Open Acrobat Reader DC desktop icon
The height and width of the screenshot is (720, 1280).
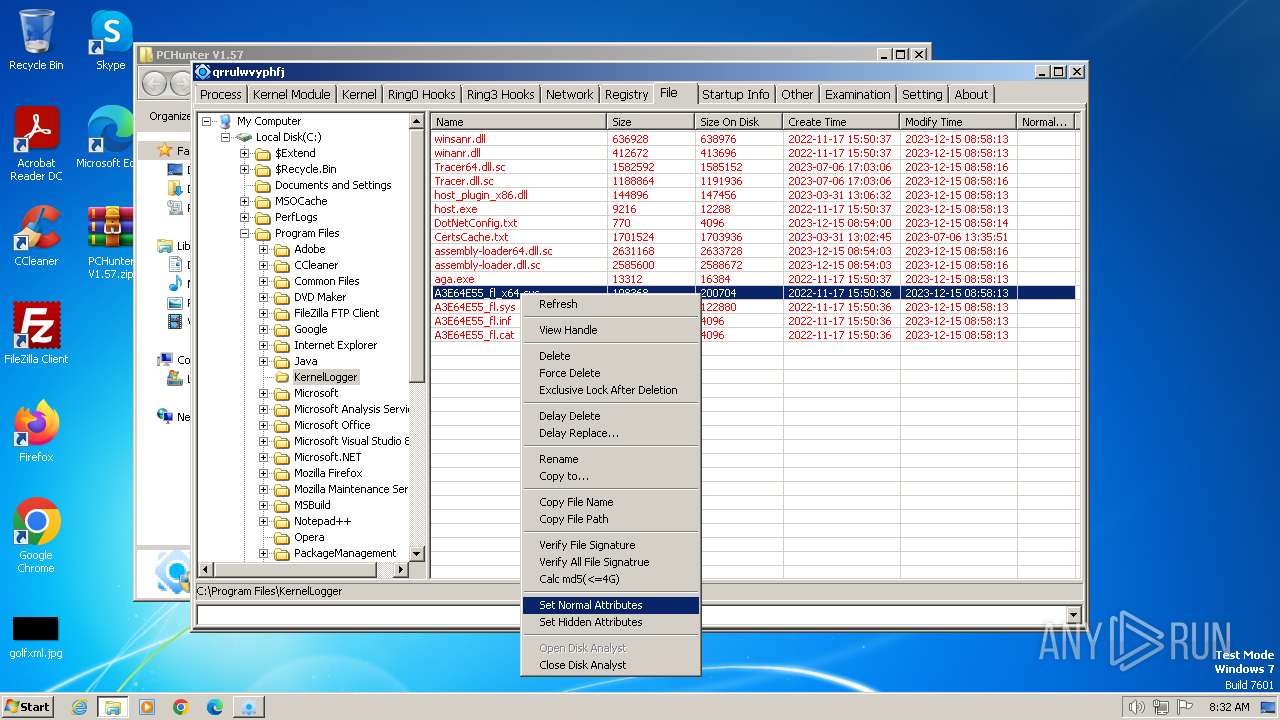(x=36, y=145)
